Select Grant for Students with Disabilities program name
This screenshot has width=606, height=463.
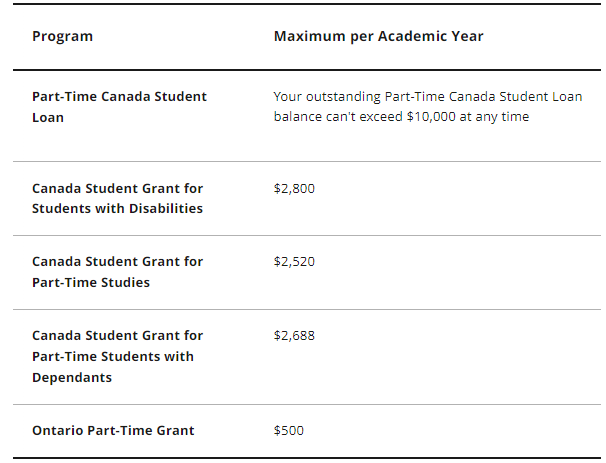[x=117, y=198]
